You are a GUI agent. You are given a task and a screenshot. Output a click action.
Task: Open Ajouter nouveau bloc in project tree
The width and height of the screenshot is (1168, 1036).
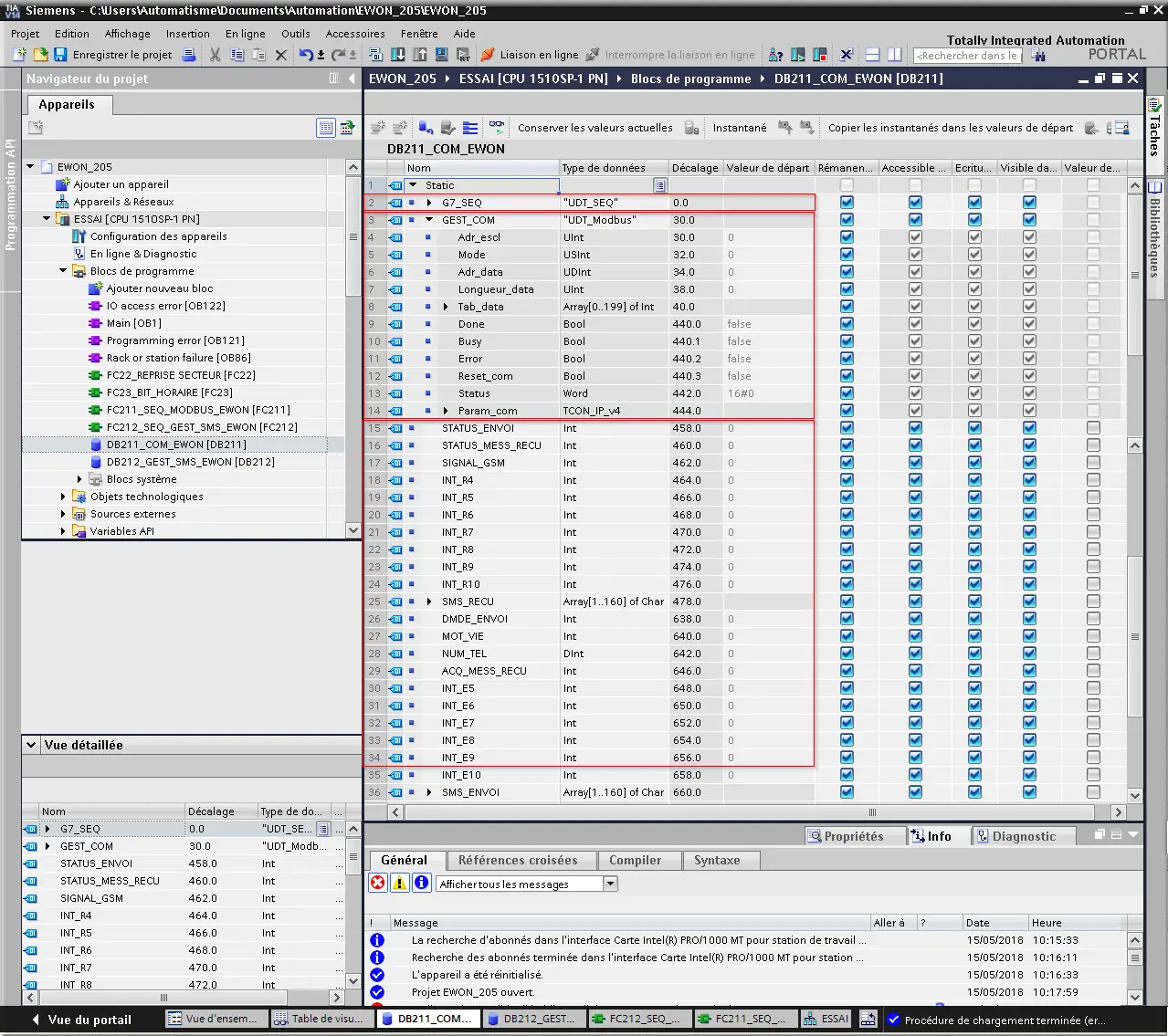tap(159, 288)
